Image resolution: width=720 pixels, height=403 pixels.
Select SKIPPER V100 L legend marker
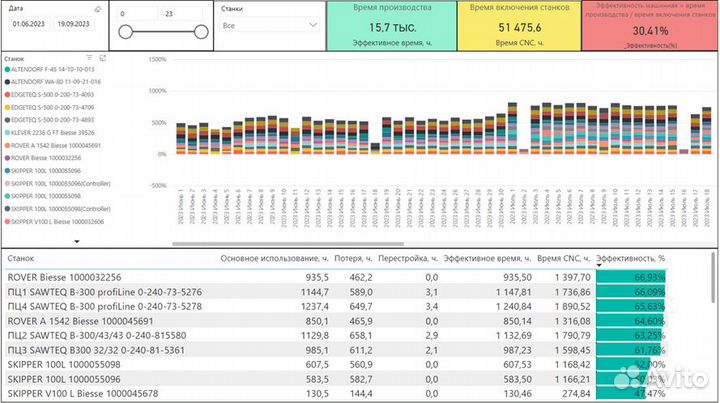point(8,222)
